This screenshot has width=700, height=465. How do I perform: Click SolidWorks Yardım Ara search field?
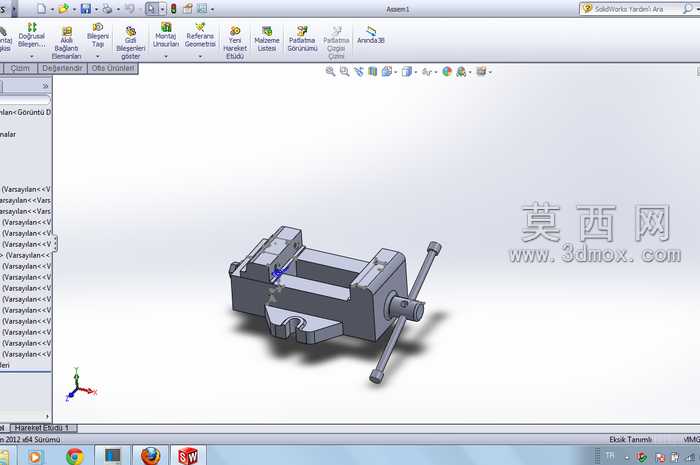pos(636,8)
